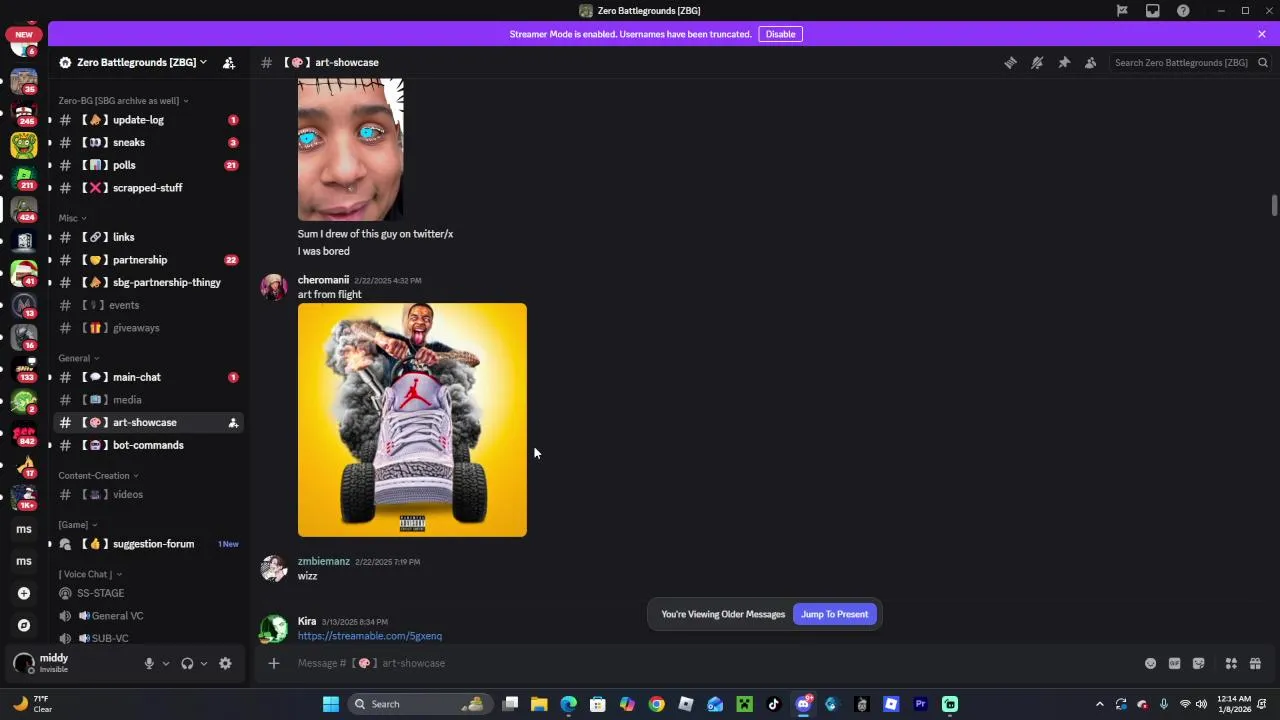
Task: Open Discover servers compass icon
Action: (24, 625)
